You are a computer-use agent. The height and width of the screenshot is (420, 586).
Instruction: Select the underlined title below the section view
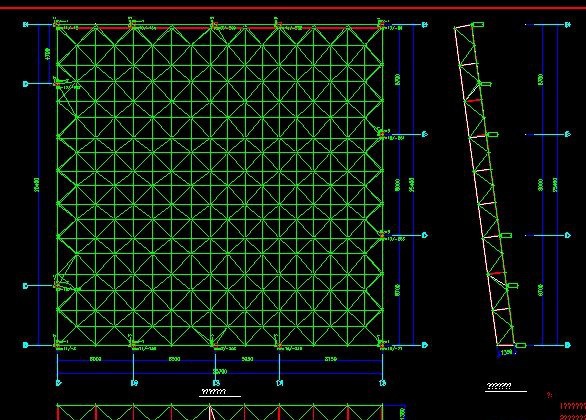coord(499,386)
